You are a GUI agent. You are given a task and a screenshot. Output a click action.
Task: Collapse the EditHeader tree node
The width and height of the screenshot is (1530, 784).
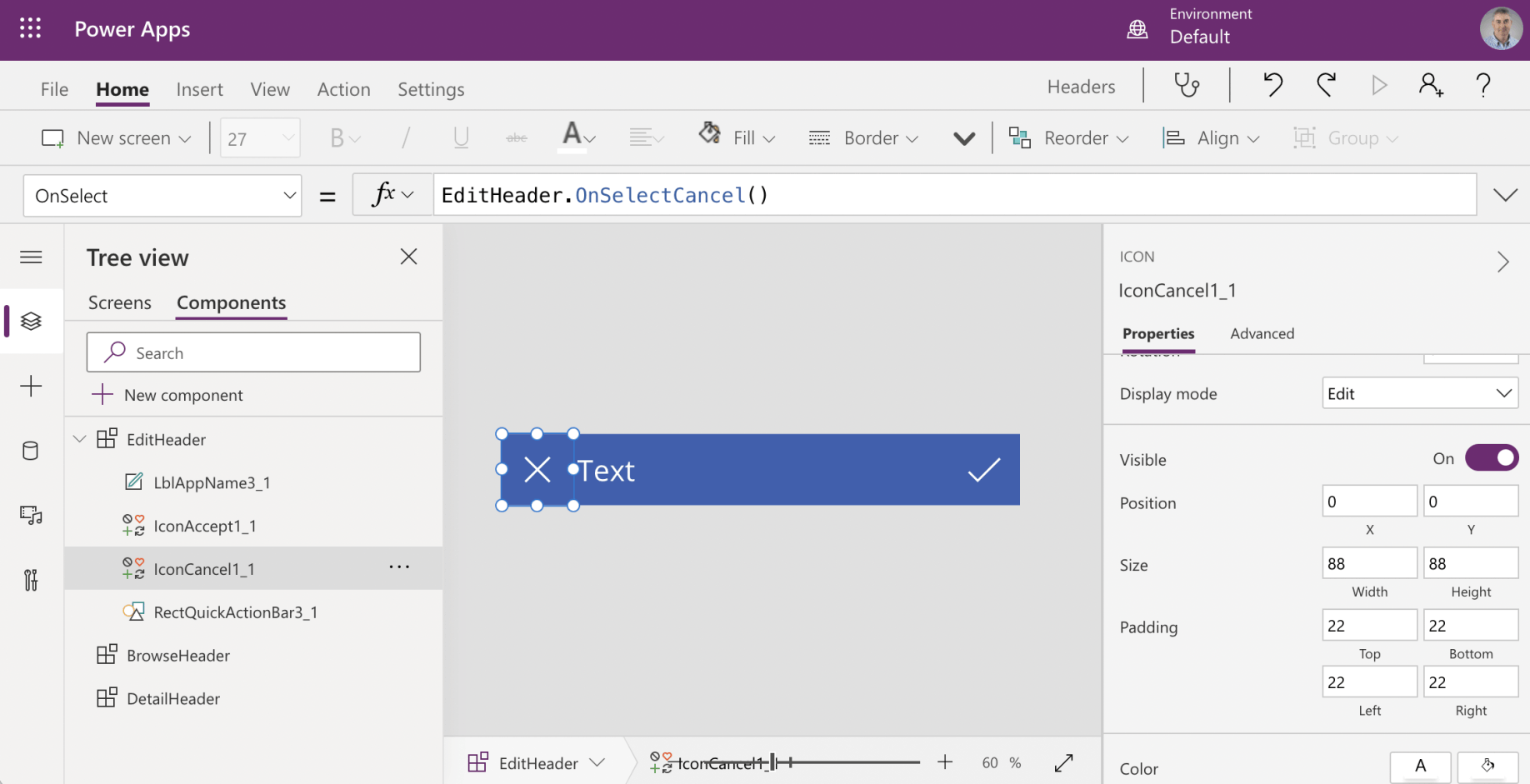(x=80, y=439)
